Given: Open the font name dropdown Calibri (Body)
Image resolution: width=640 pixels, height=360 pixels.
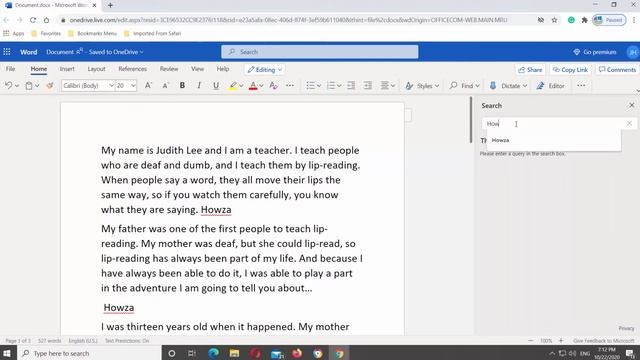Looking at the screenshot, I should (x=88, y=85).
